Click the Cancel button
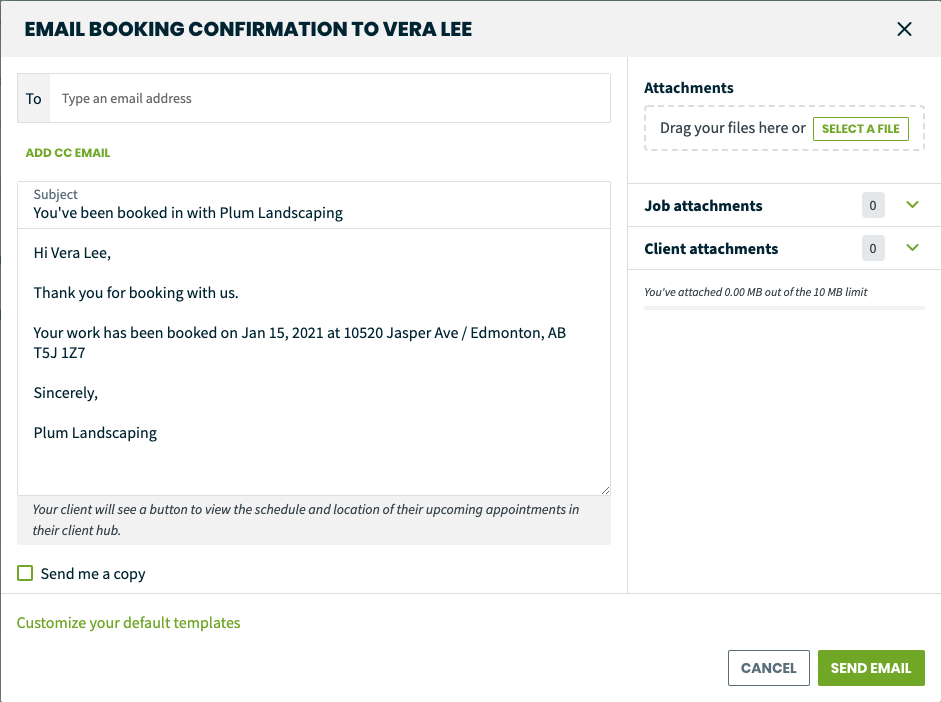 point(768,668)
